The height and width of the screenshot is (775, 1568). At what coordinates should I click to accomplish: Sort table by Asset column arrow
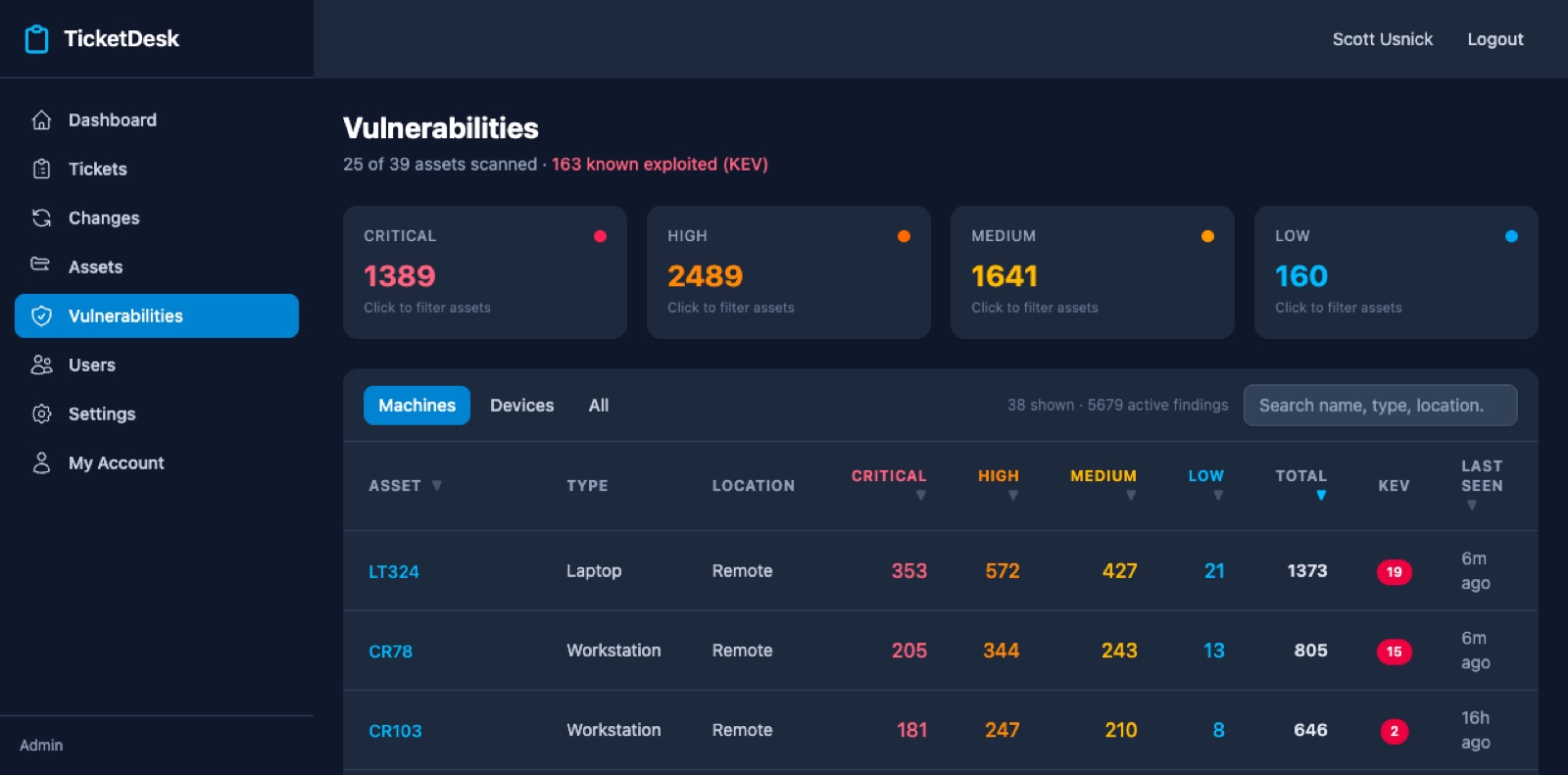(x=437, y=485)
